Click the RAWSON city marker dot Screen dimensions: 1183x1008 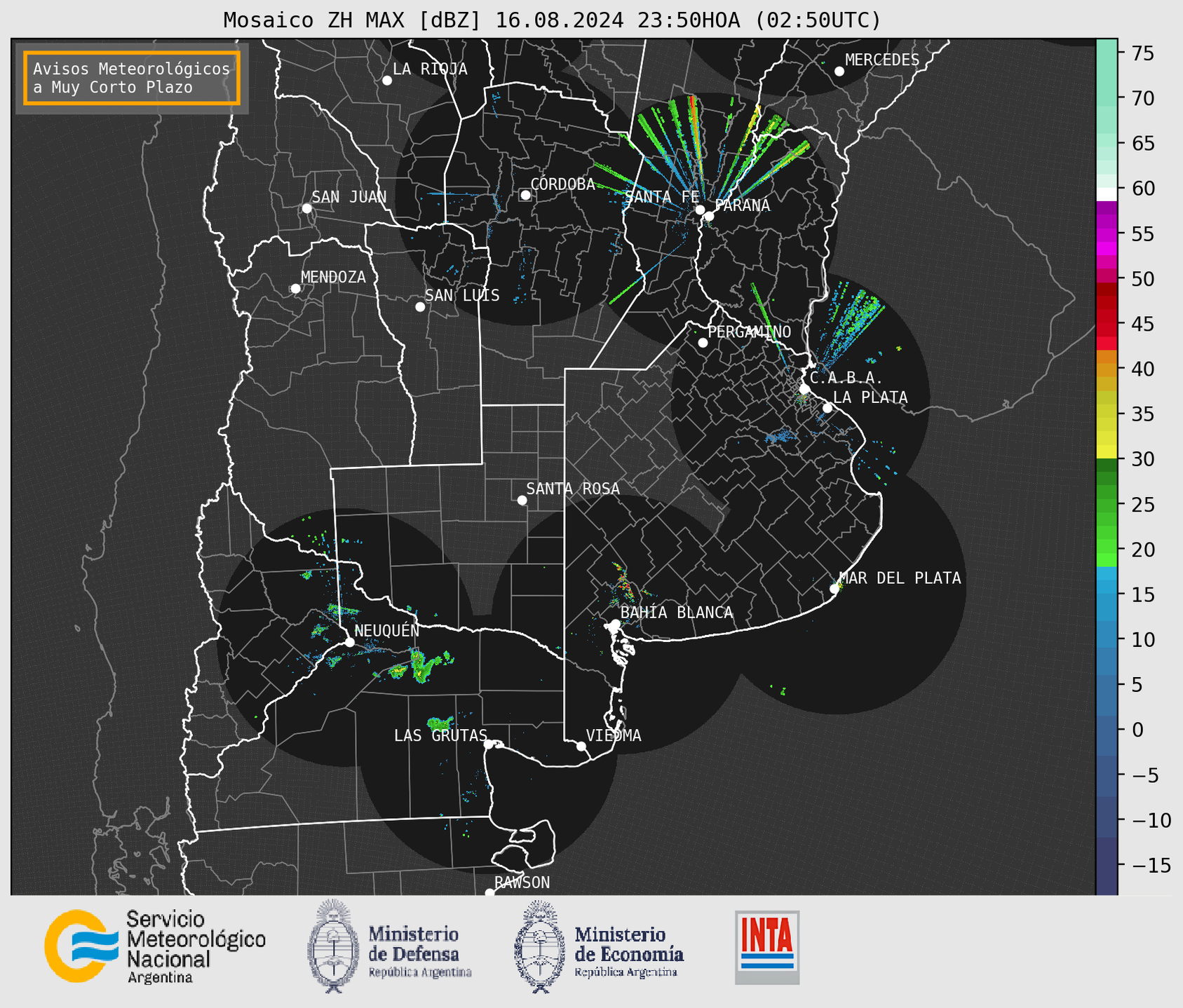point(489,893)
